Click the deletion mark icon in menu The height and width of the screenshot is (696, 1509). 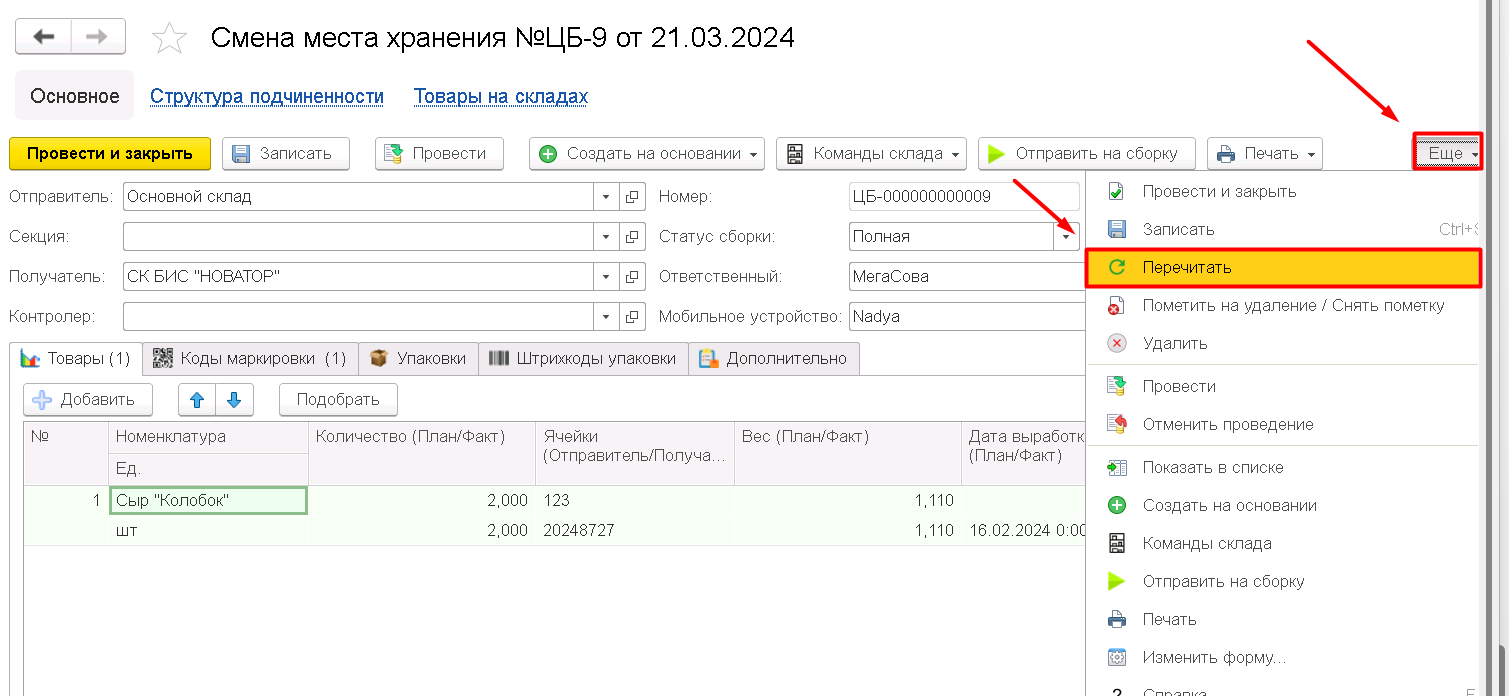coord(1117,306)
